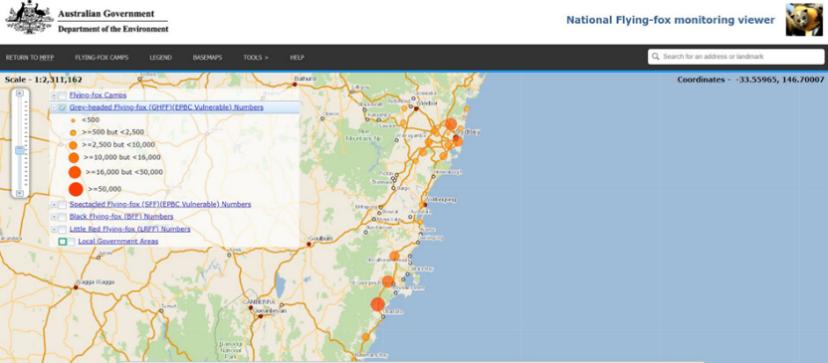Viewport: 828px width, 363px height.
Task: Click the >=50,000 legend circle symbol
Action: 76,189
